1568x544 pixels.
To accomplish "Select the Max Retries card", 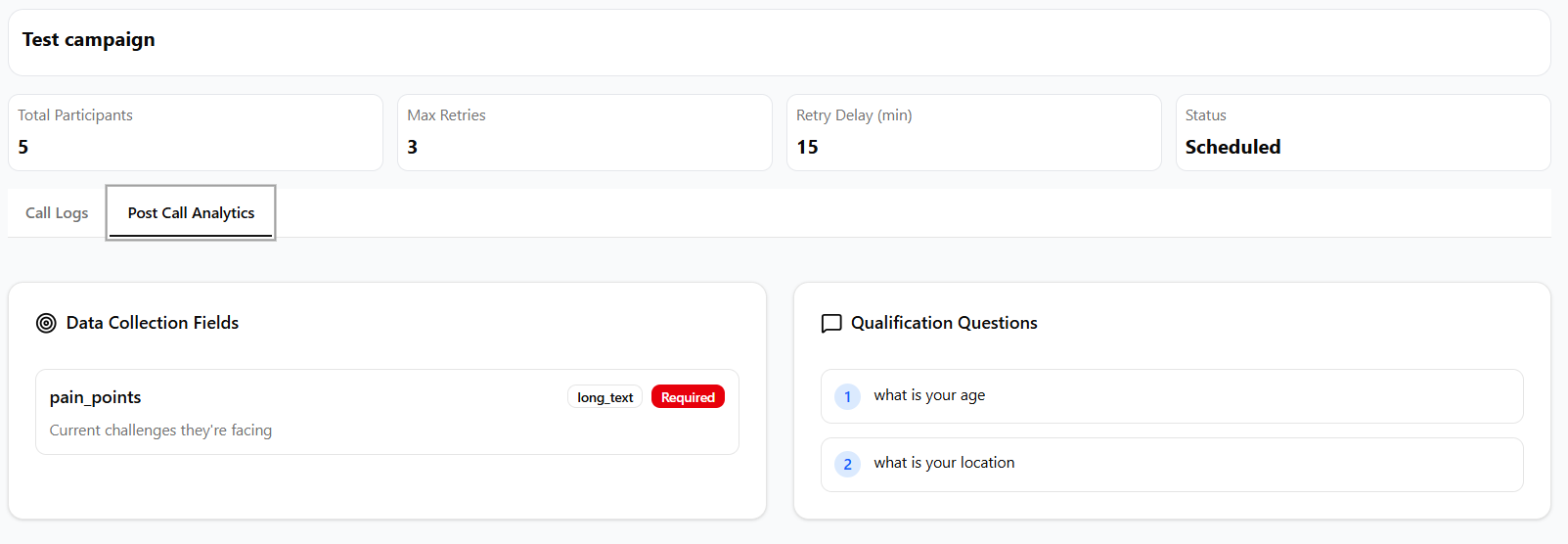I will 584,132.
